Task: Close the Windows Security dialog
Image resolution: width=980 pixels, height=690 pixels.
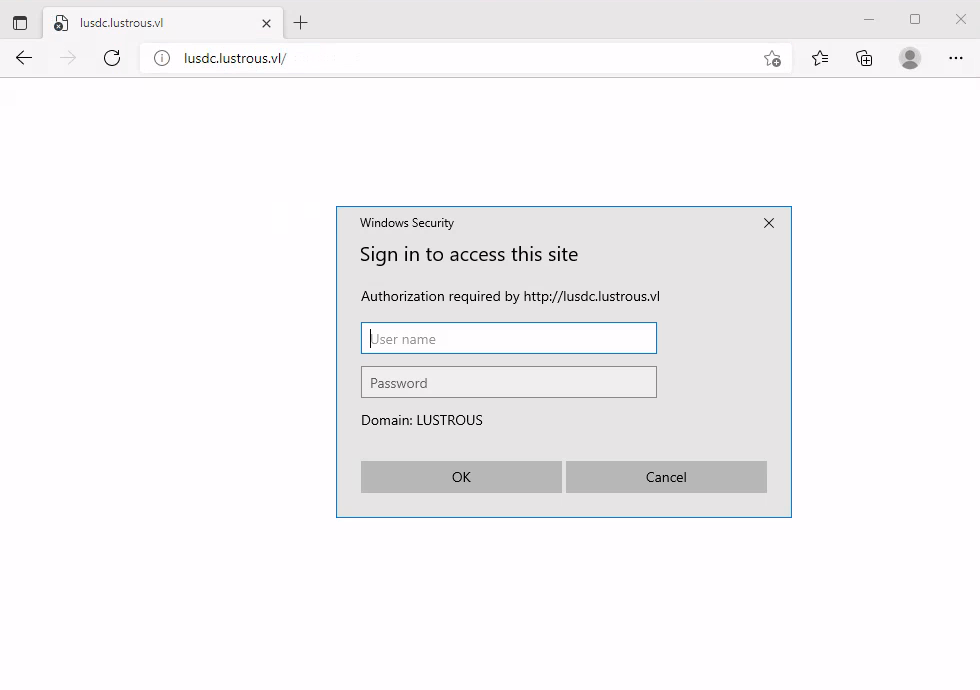Action: [x=769, y=223]
